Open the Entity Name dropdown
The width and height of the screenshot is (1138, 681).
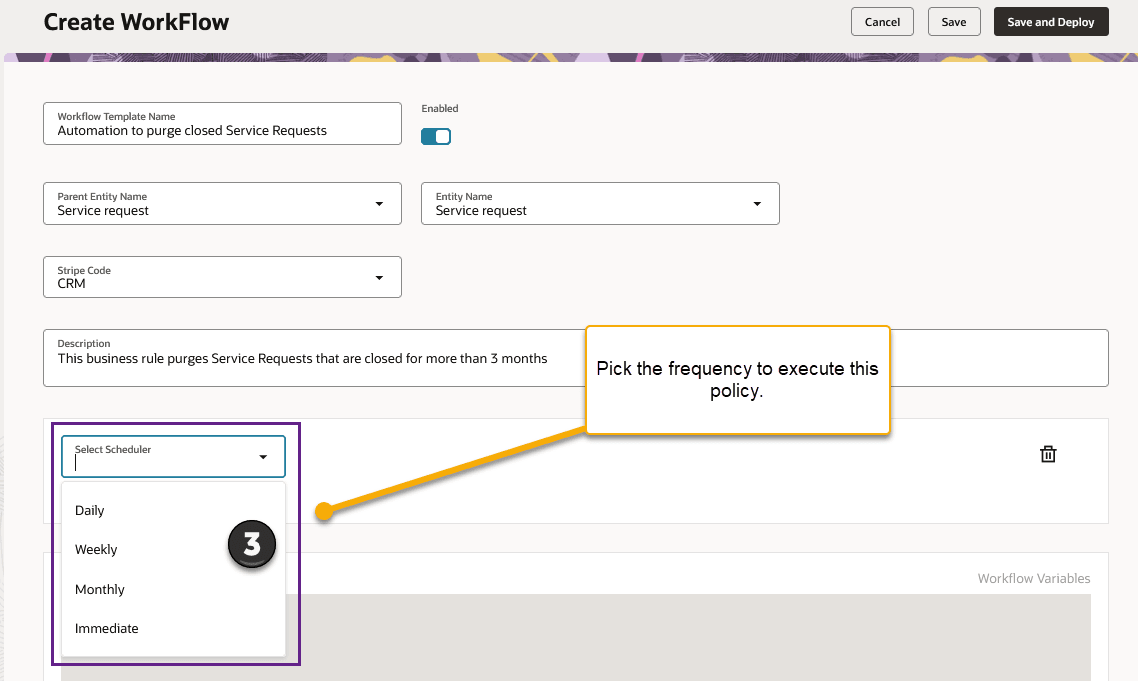point(757,203)
